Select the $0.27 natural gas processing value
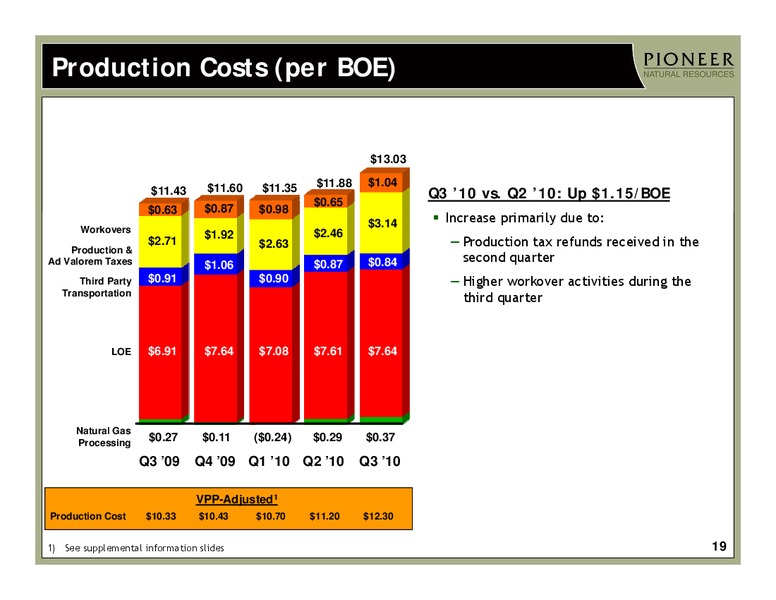Image resolution: width=776 pixels, height=600 pixels. tap(163, 437)
